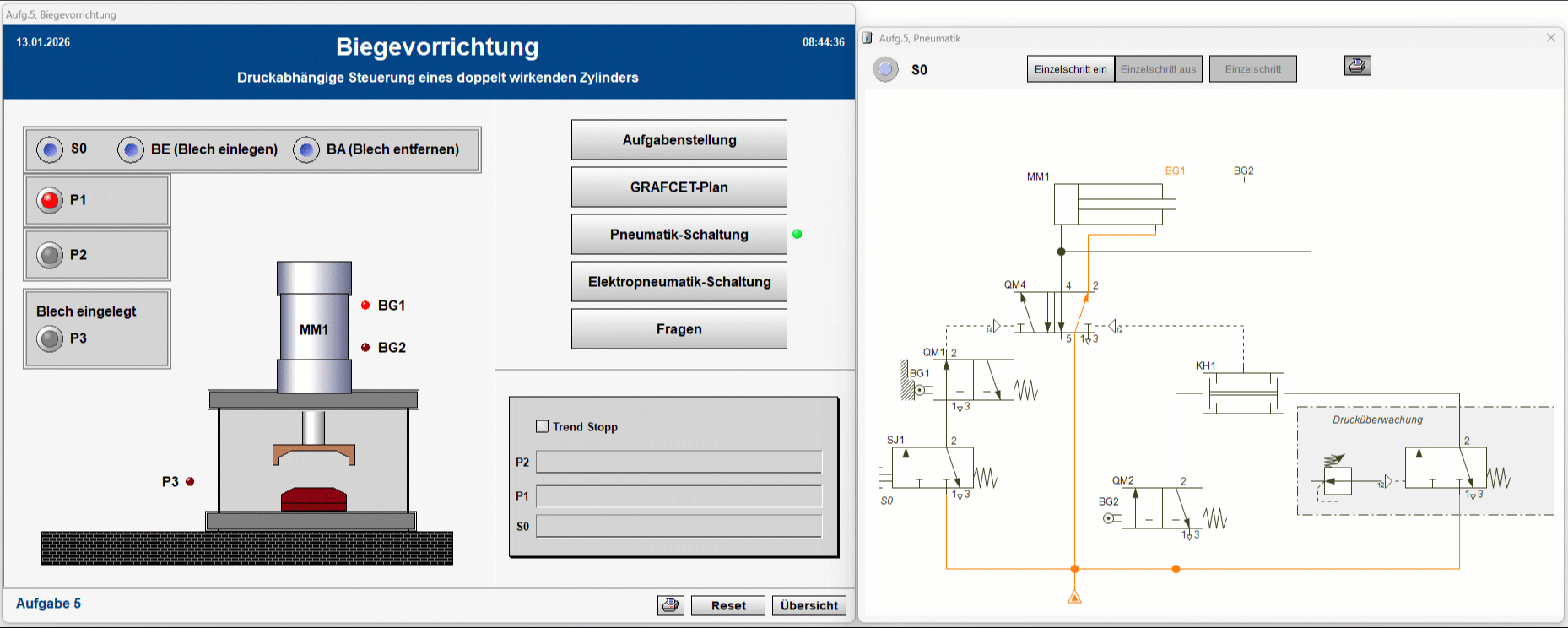1568x628 pixels.
Task: Click the Einzelschritt step button
Action: click(1252, 69)
